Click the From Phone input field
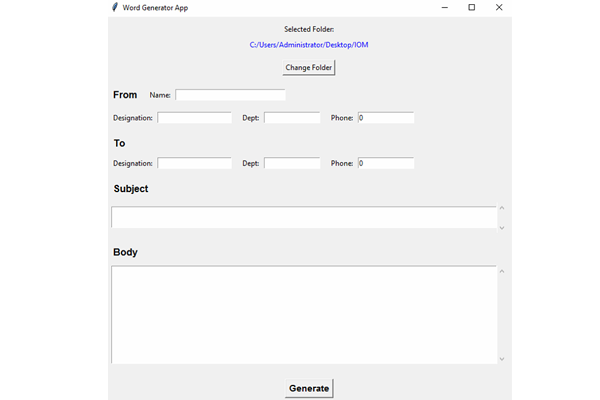 (x=386, y=118)
